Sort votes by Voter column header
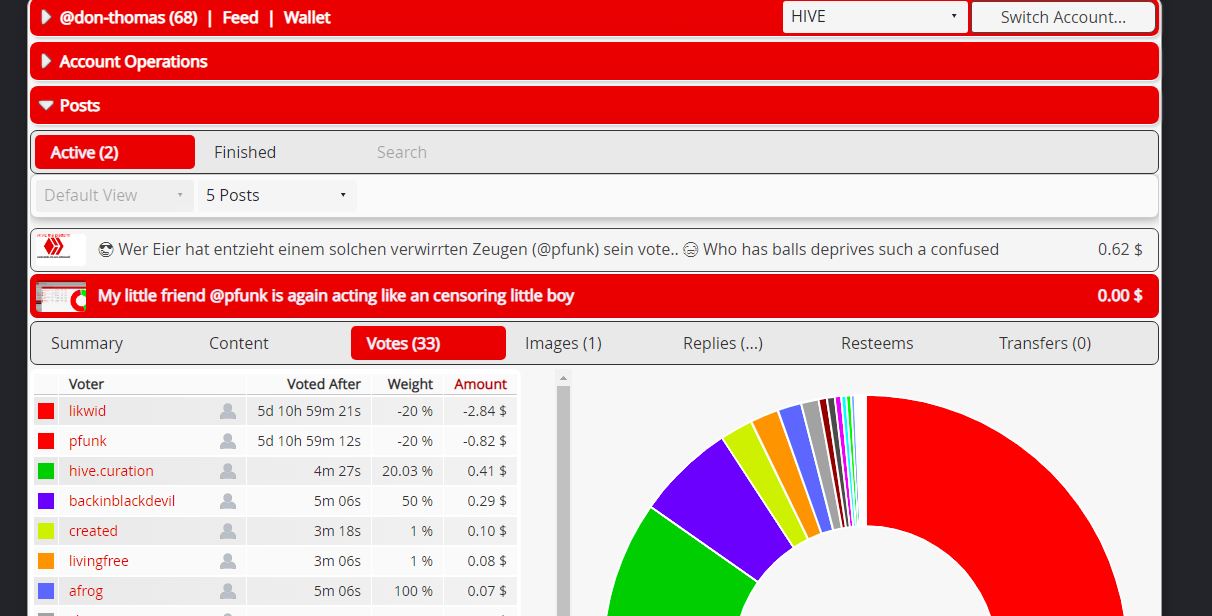Viewport: 1212px width, 616px height. click(86, 384)
